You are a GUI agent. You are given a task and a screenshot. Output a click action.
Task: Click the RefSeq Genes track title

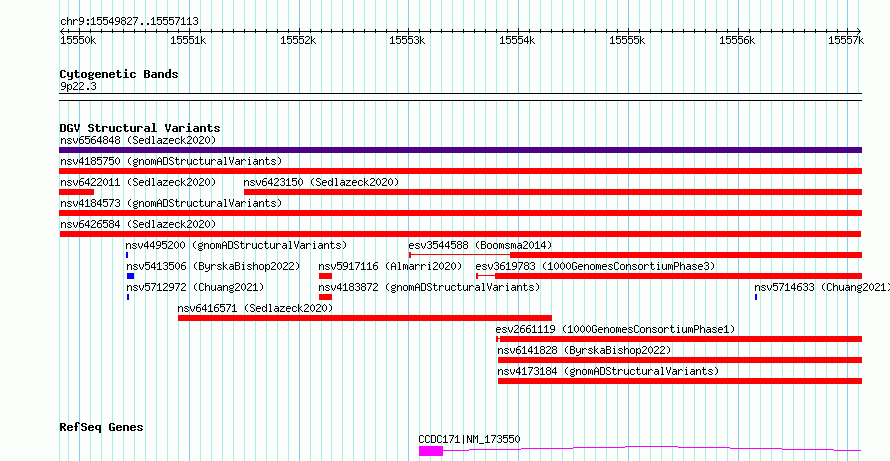[x=101, y=427]
